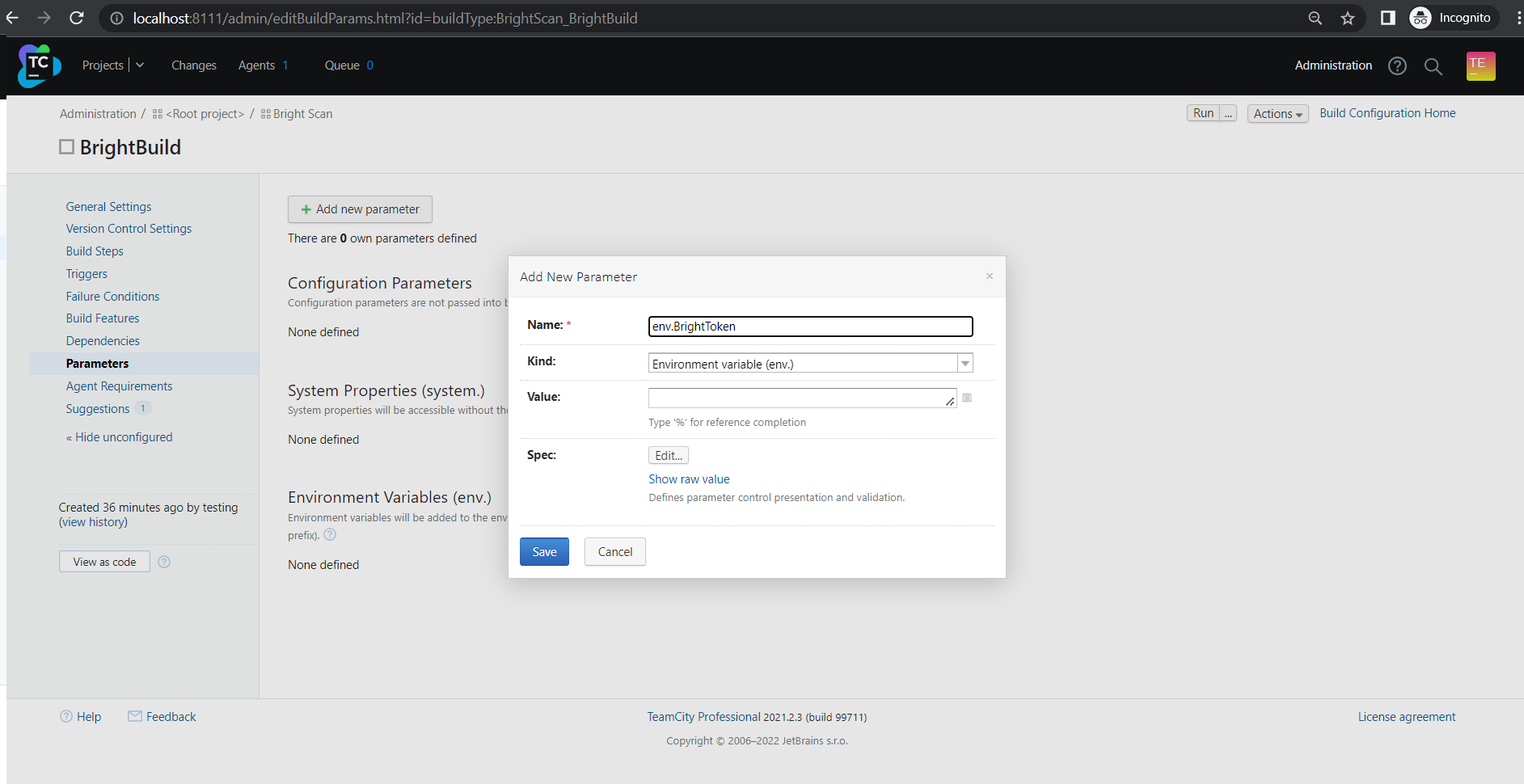Open the Kind dropdown arrow

click(x=965, y=364)
